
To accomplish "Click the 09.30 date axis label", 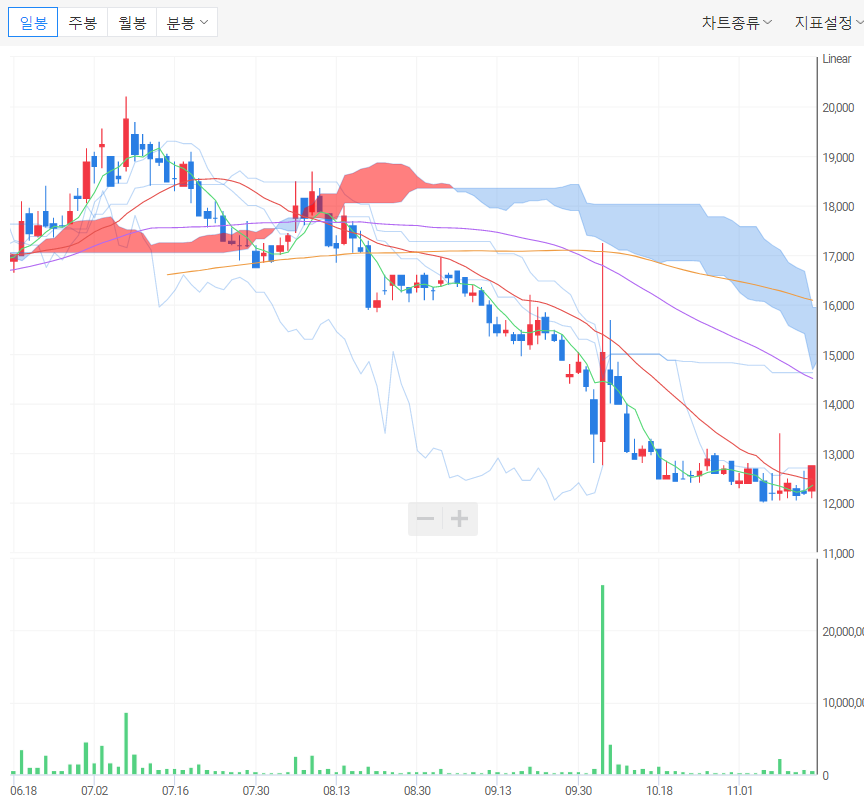I will tap(579, 790).
